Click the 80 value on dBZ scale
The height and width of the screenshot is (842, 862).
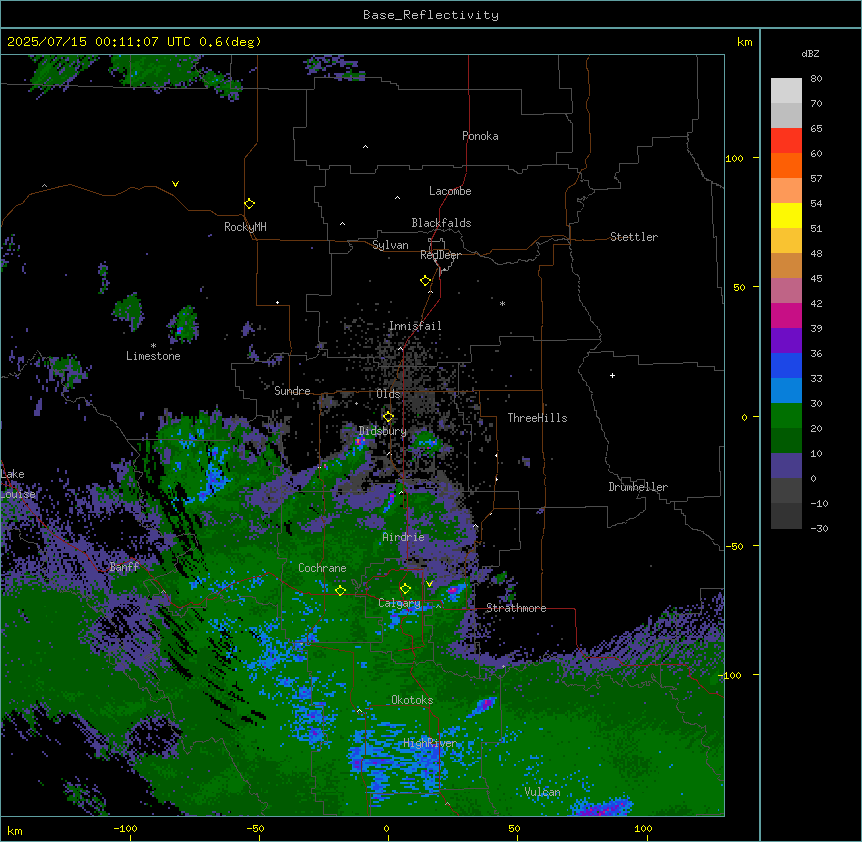[816, 79]
